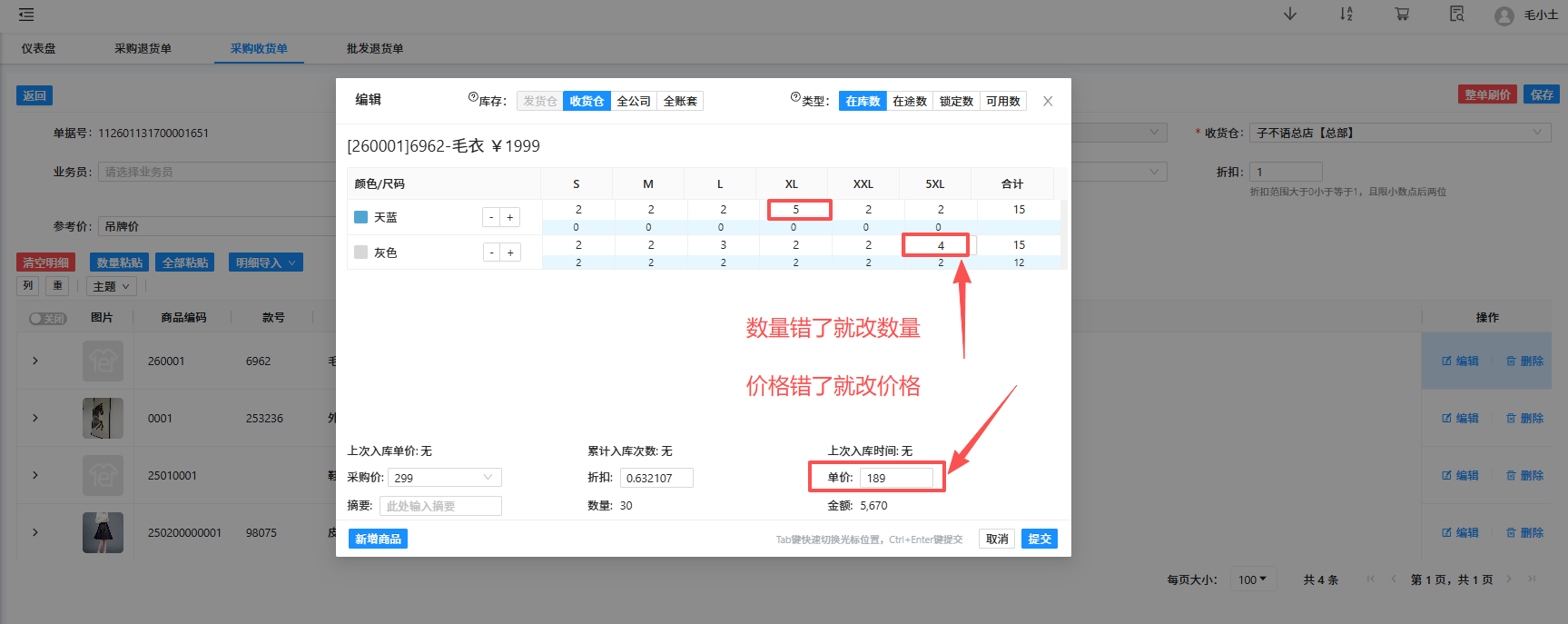
Task: Click the plus button for 天蓝 row
Action: click(510, 217)
